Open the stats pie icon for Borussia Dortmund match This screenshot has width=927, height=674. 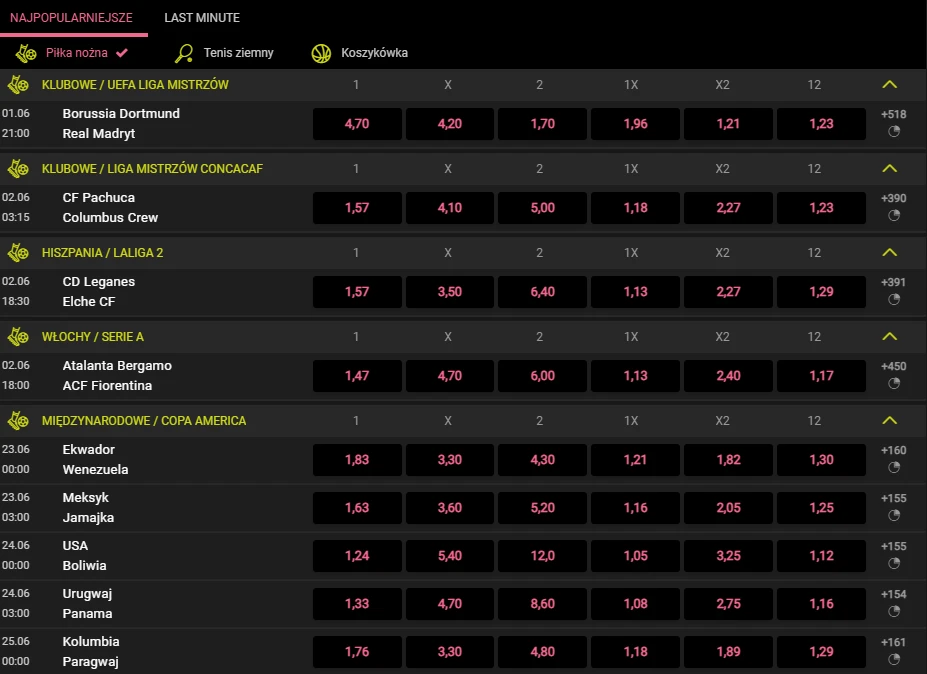pyautogui.click(x=894, y=131)
